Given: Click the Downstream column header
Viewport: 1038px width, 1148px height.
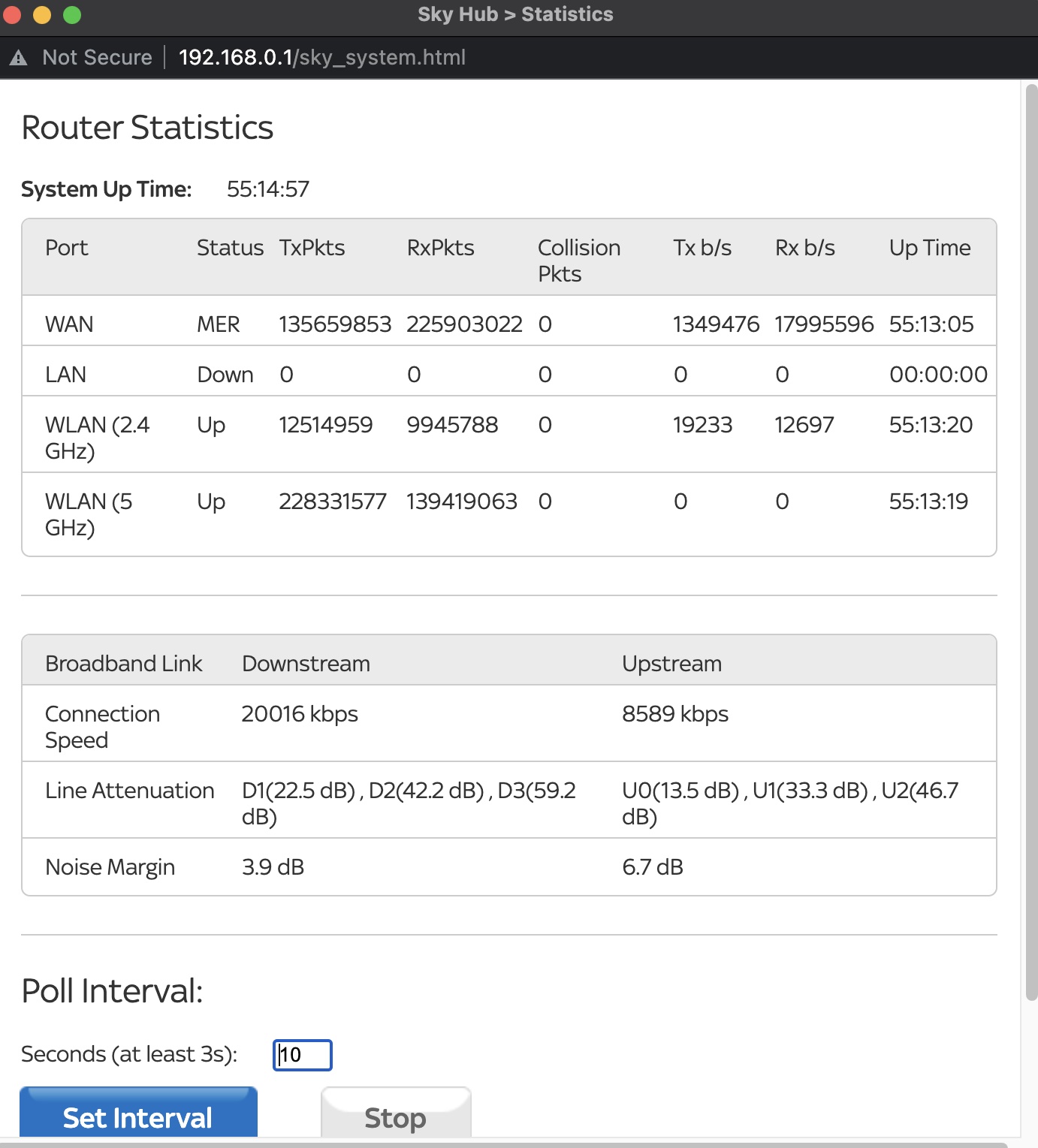Looking at the screenshot, I should pos(306,664).
